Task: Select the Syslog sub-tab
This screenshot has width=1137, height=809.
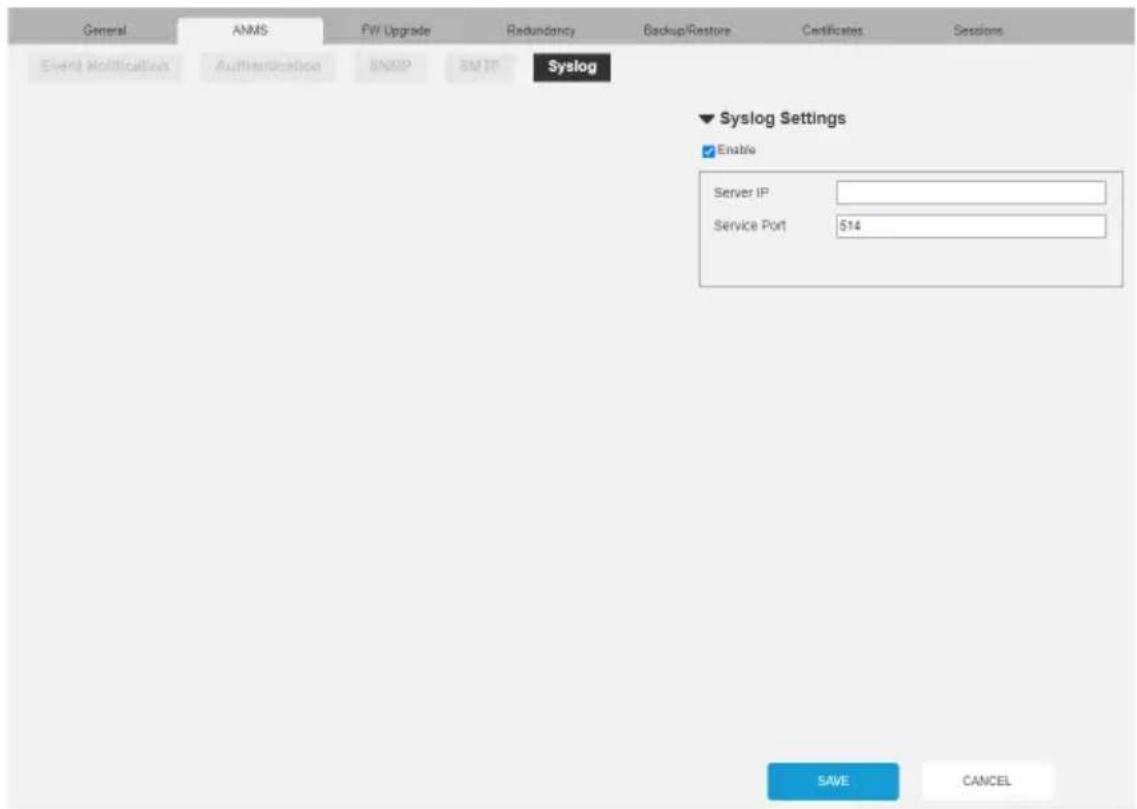Action: pyautogui.click(x=572, y=67)
